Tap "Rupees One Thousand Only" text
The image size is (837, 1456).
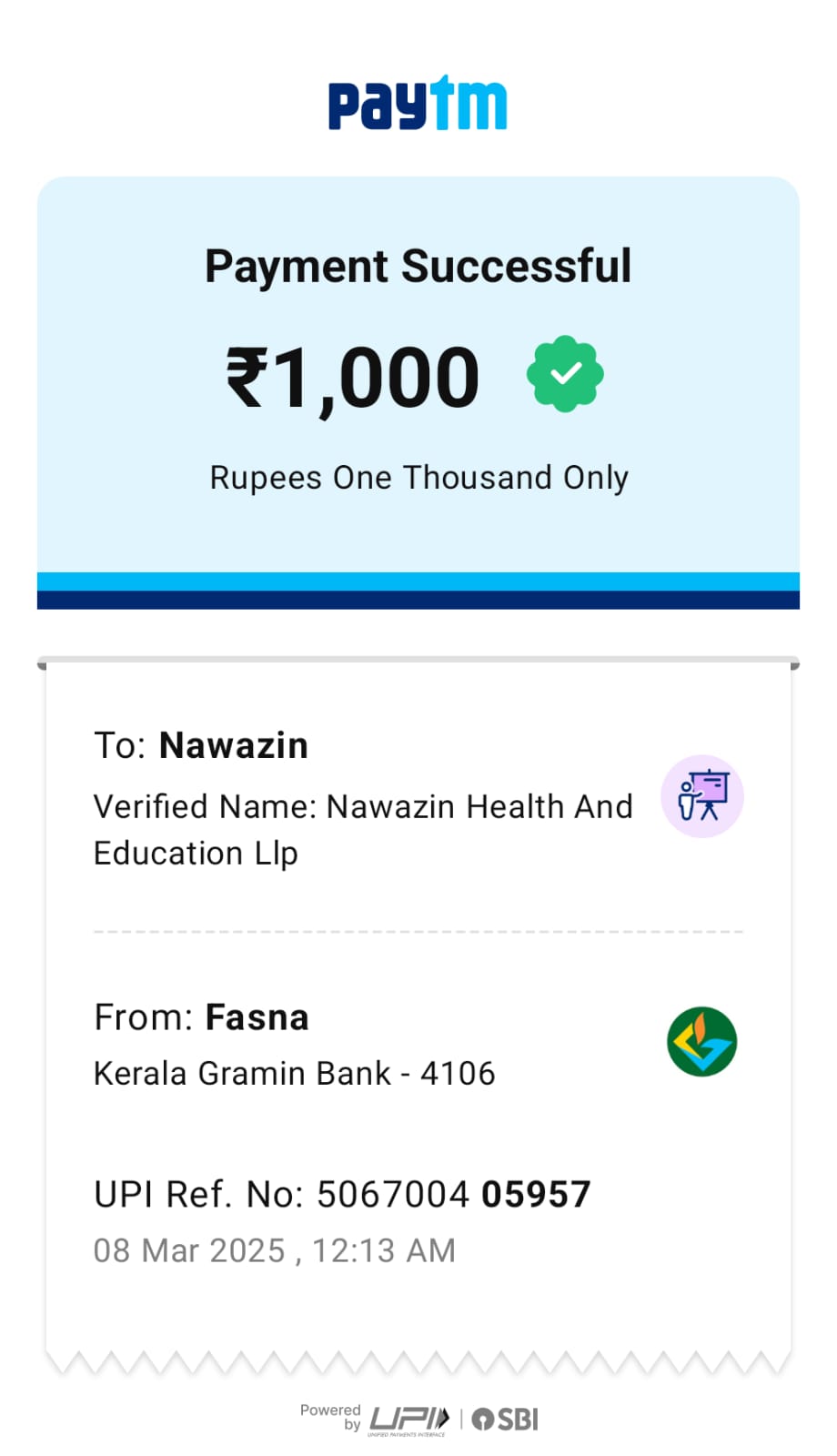418,478
